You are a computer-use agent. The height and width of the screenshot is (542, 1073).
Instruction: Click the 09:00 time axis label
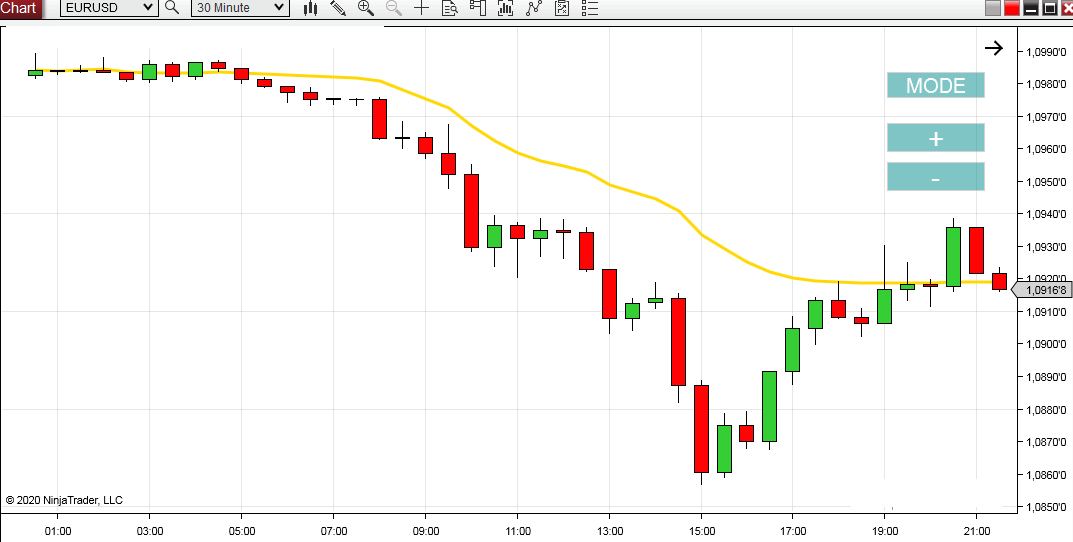tap(426, 531)
